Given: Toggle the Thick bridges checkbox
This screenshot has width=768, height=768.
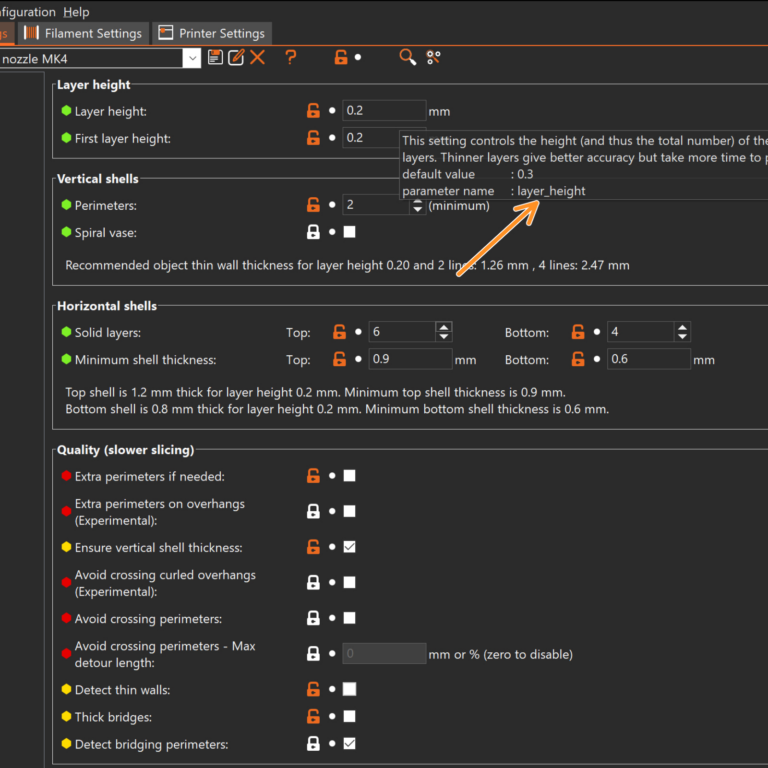Looking at the screenshot, I should click(349, 716).
